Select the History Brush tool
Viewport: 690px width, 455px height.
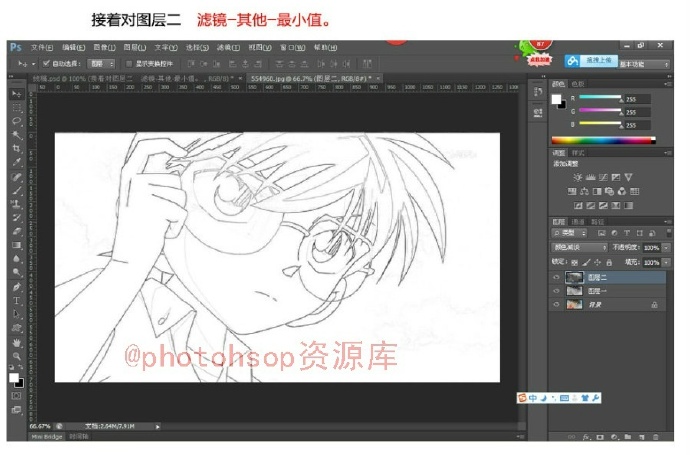tap(17, 218)
